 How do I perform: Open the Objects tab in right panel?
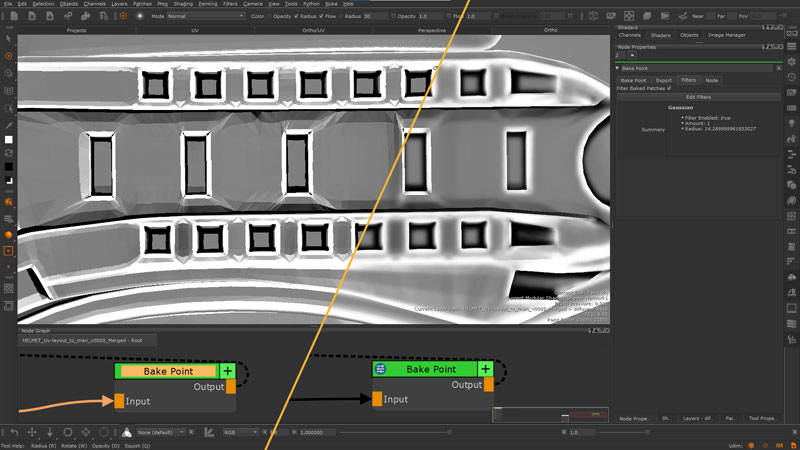[689, 35]
